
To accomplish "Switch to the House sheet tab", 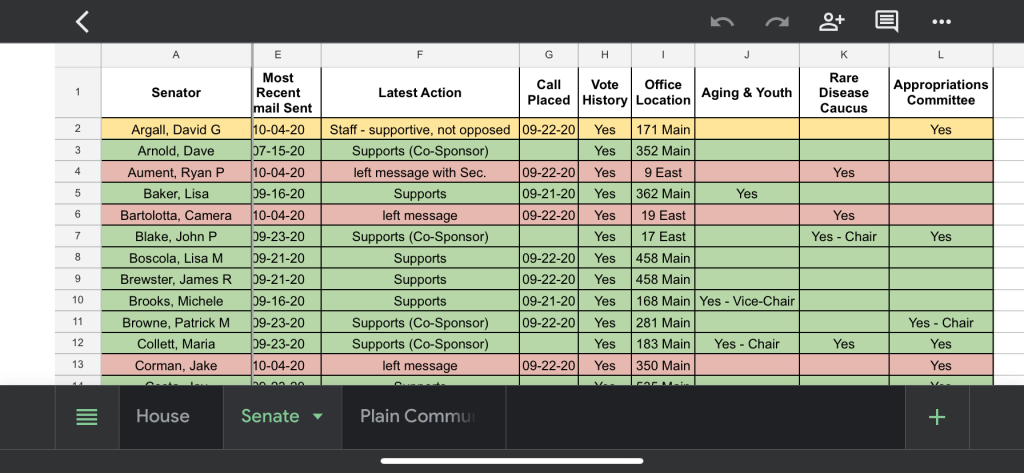I will coord(163,417).
